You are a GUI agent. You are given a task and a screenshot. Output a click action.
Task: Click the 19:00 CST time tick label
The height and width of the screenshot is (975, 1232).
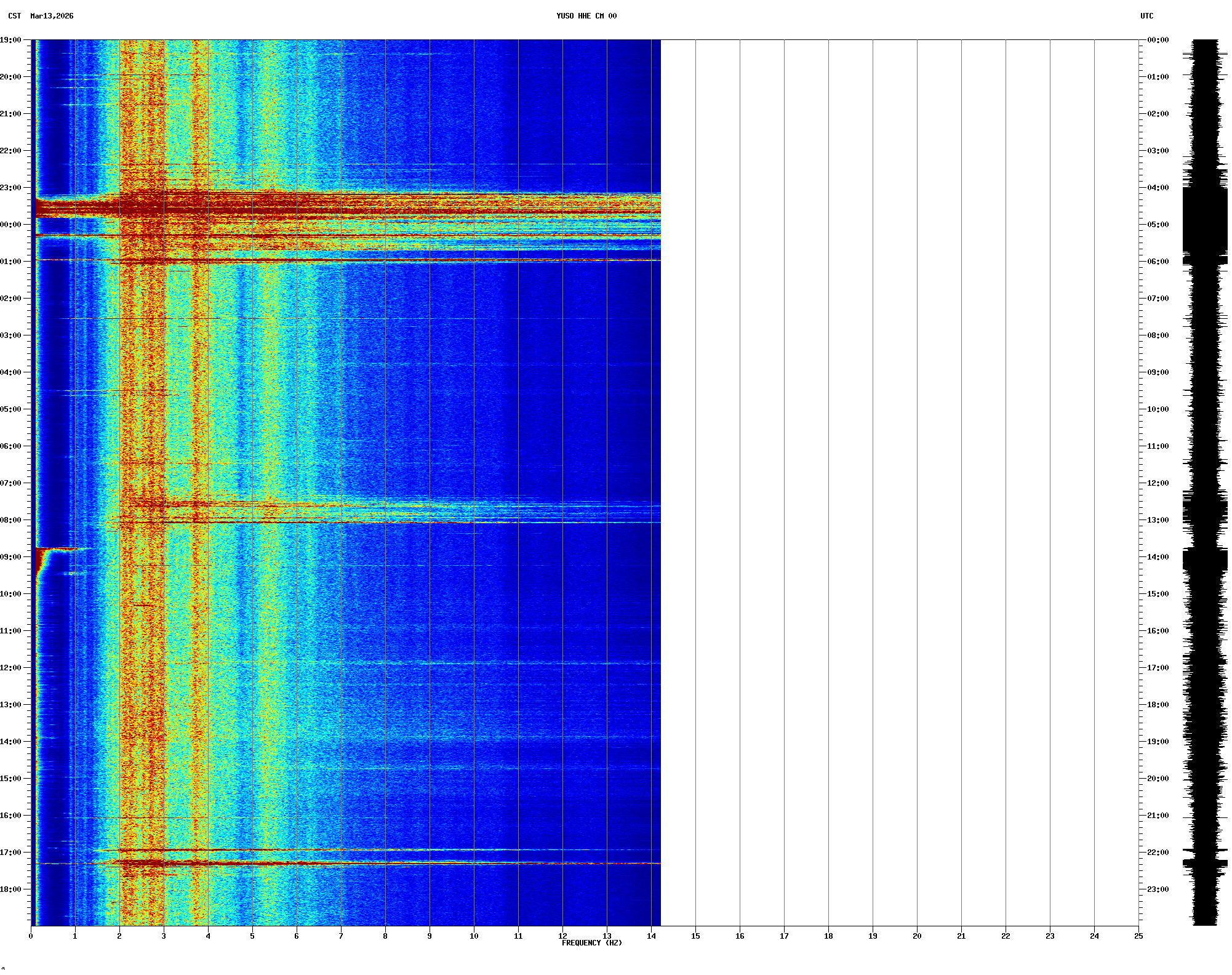coord(11,40)
